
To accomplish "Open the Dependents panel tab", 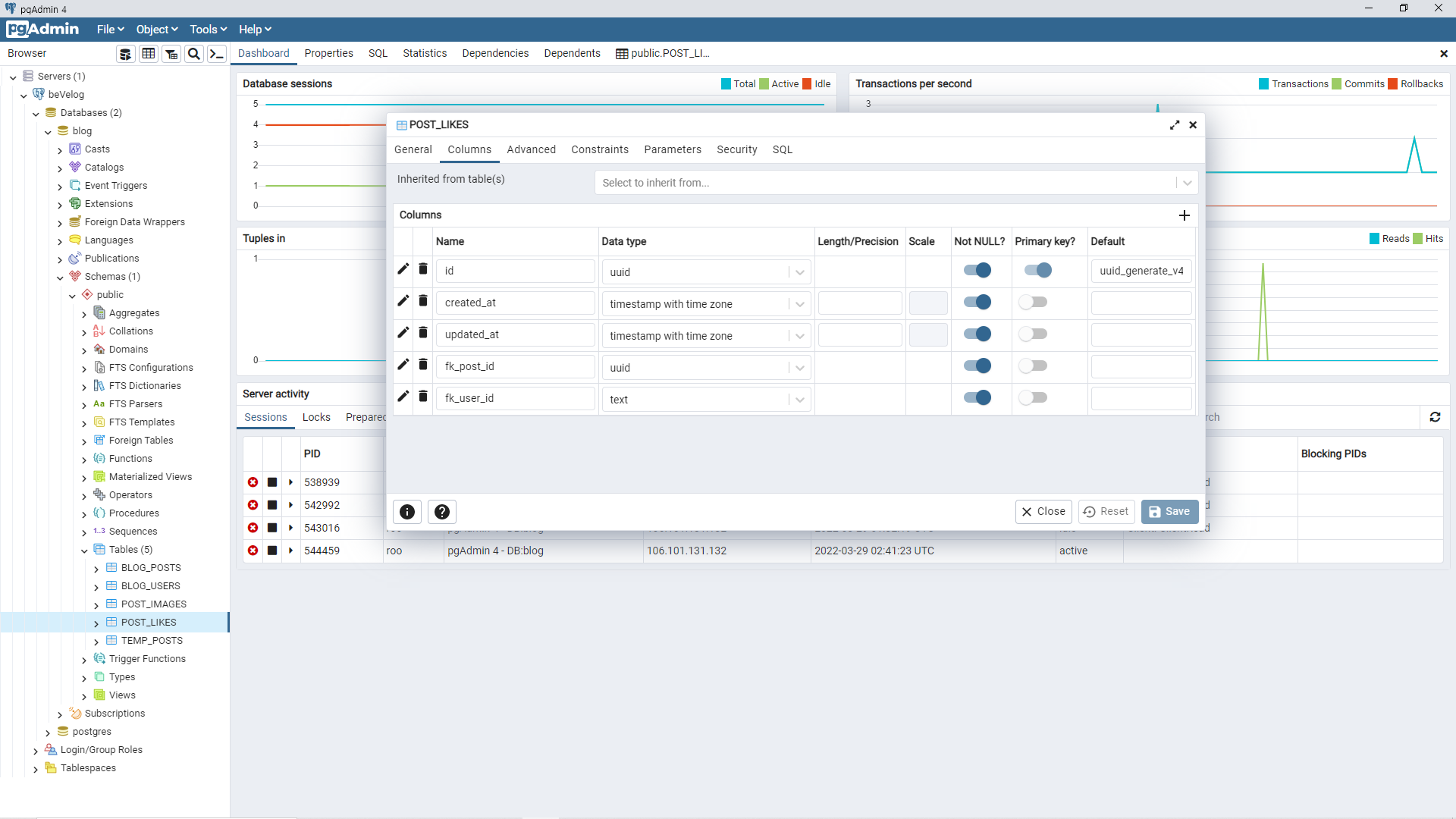I will [x=572, y=54].
